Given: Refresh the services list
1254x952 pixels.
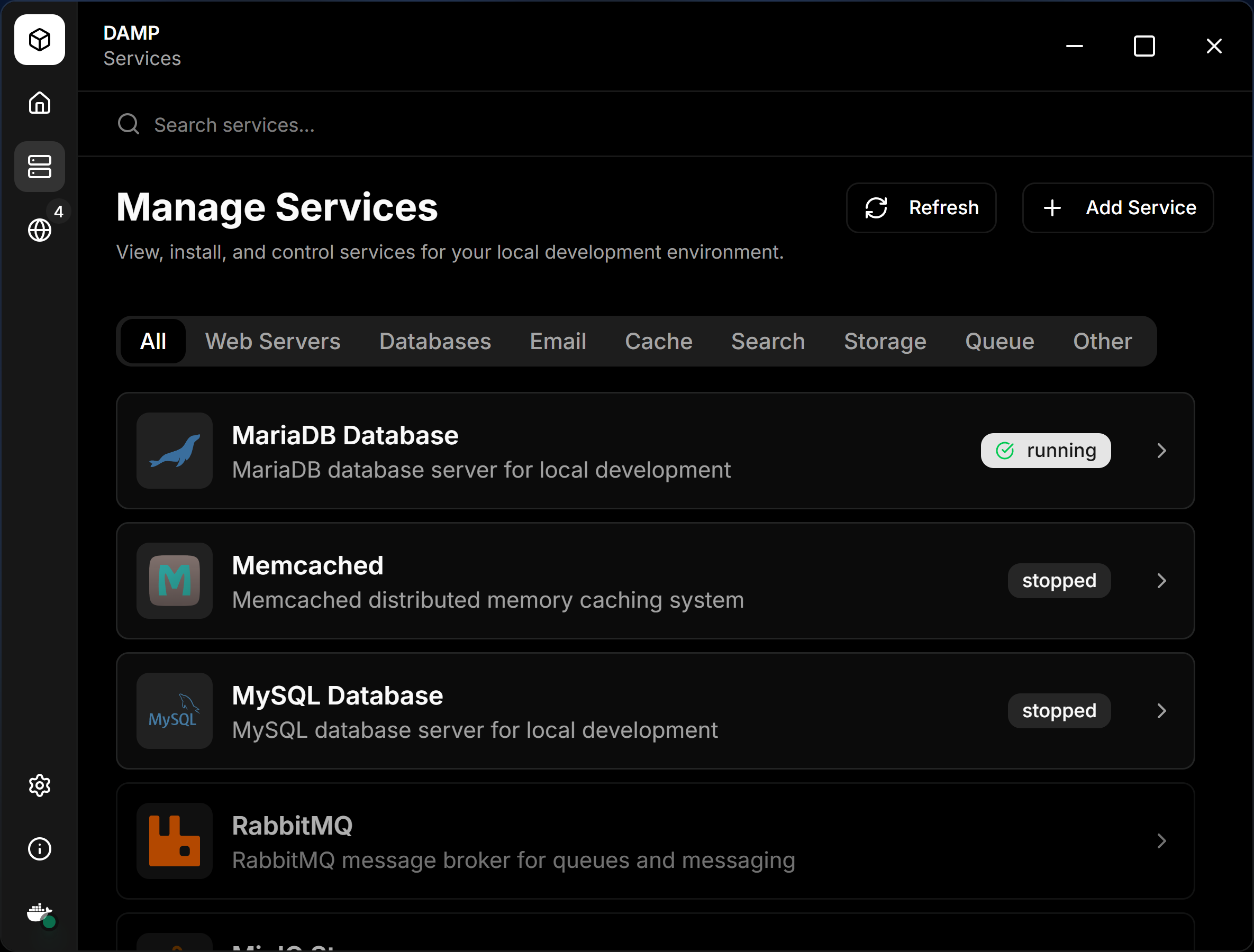Looking at the screenshot, I should coord(921,207).
